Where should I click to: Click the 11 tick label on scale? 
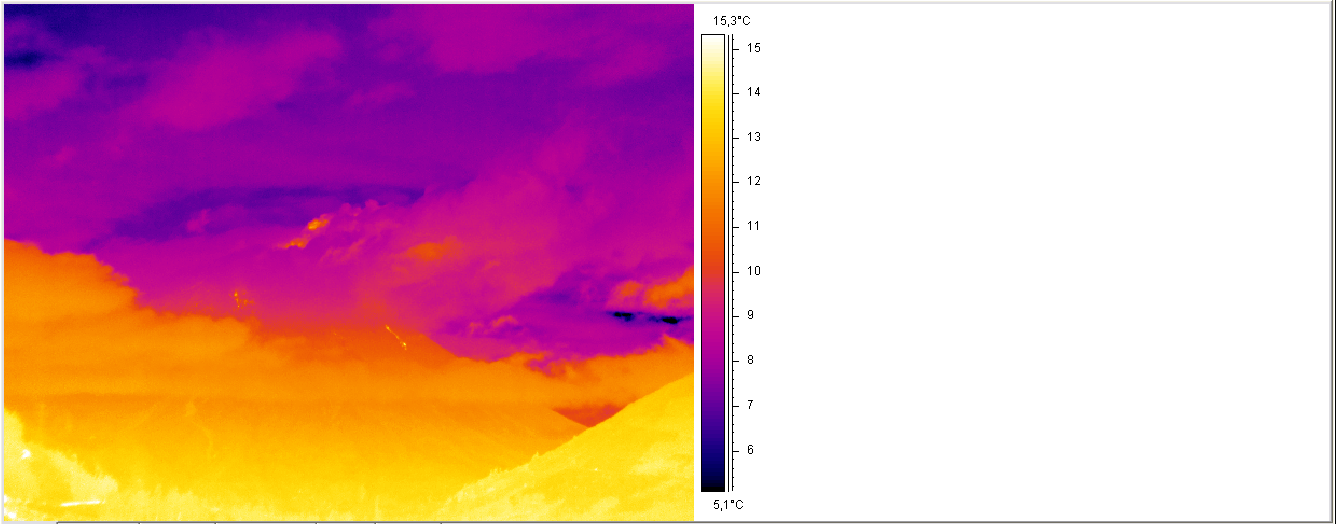click(x=754, y=226)
